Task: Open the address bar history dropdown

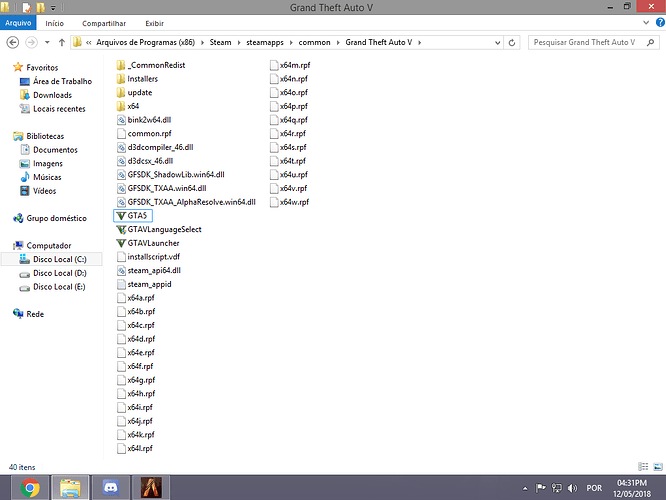Action: tap(497, 42)
